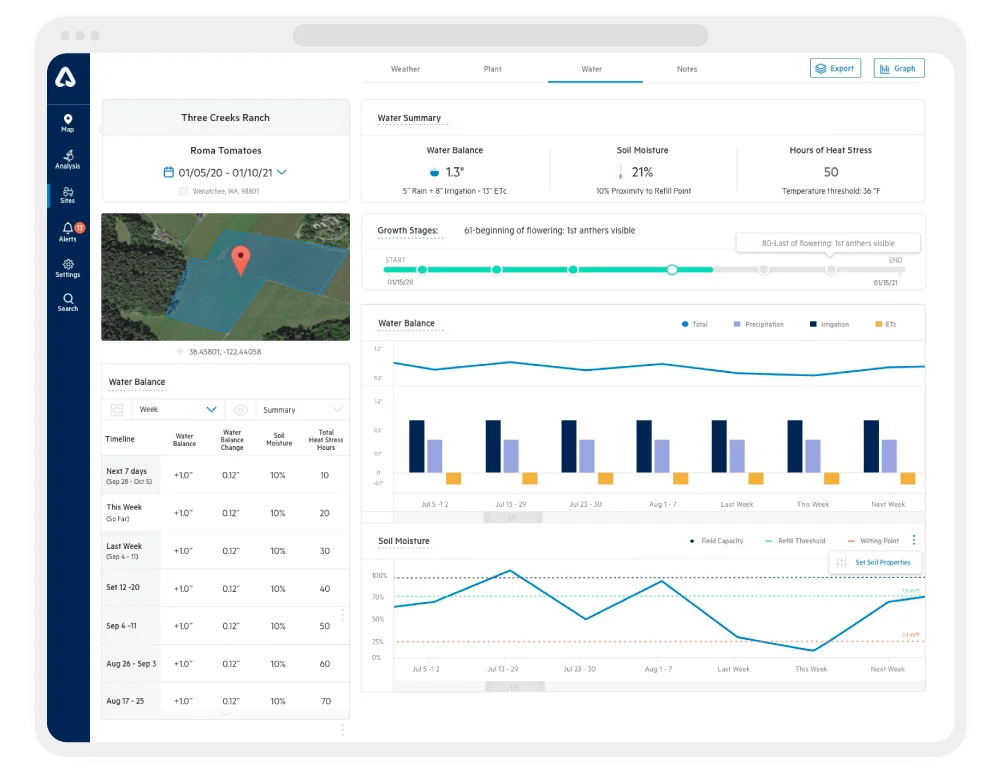The image size is (1001, 780).
Task: Open the Week period dropdown
Action: coord(178,409)
